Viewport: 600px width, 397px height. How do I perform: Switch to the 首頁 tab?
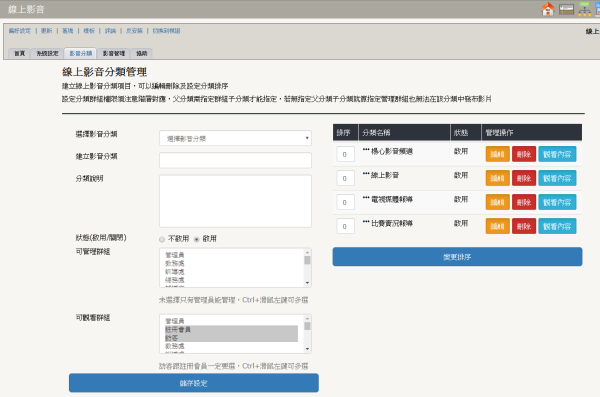(20, 53)
